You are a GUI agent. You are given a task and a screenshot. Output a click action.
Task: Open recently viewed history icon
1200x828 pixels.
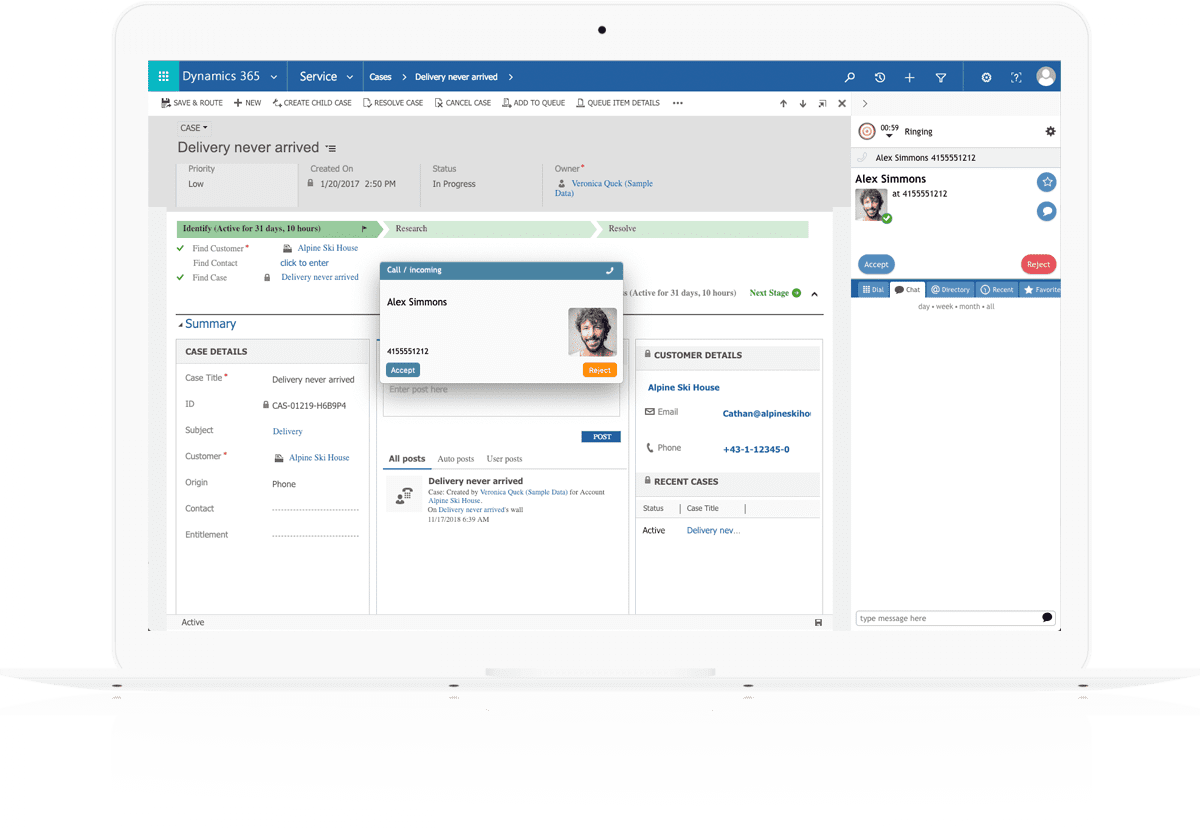(x=880, y=77)
